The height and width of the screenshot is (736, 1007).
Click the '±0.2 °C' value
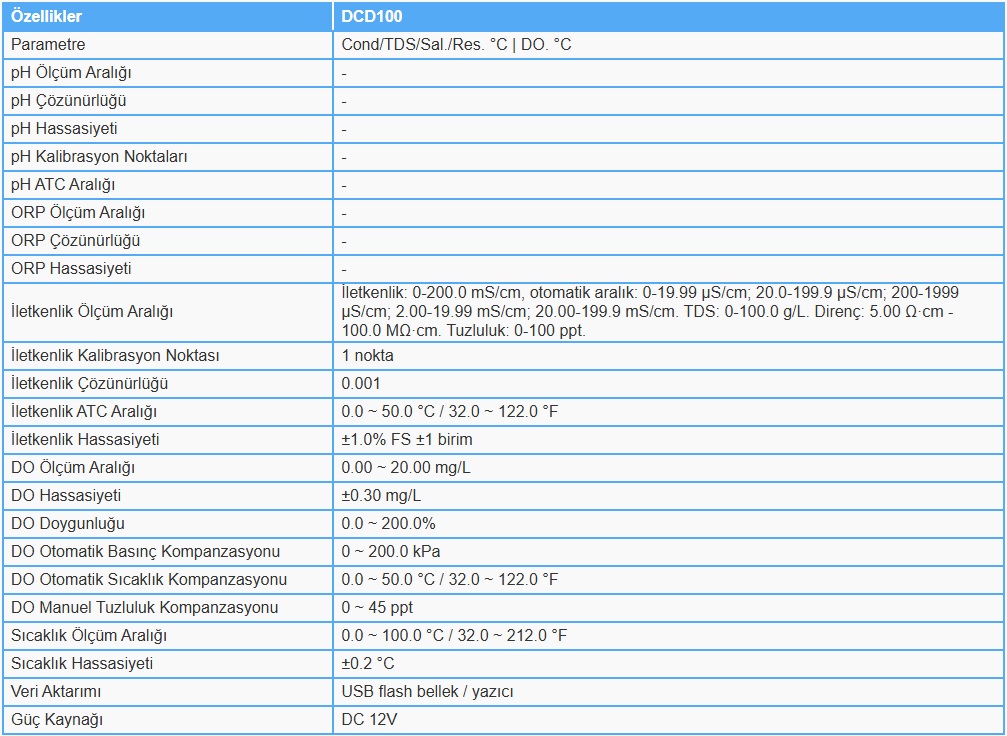pos(368,663)
